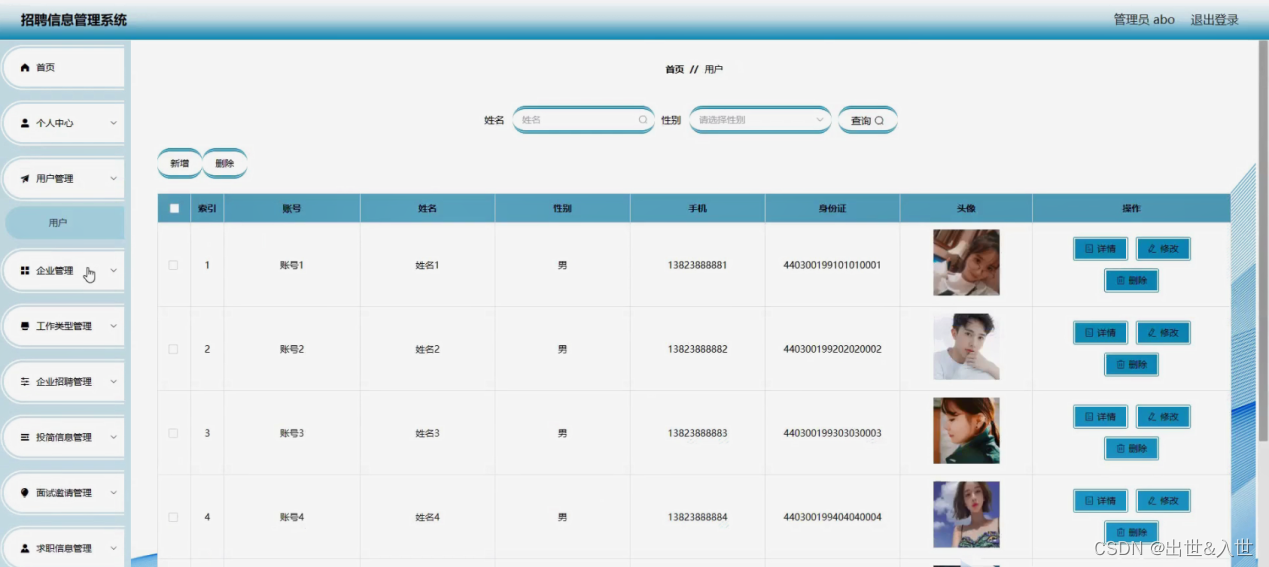Click the 手机 column header
The height and width of the screenshot is (567, 1269).
pyautogui.click(x=697, y=208)
